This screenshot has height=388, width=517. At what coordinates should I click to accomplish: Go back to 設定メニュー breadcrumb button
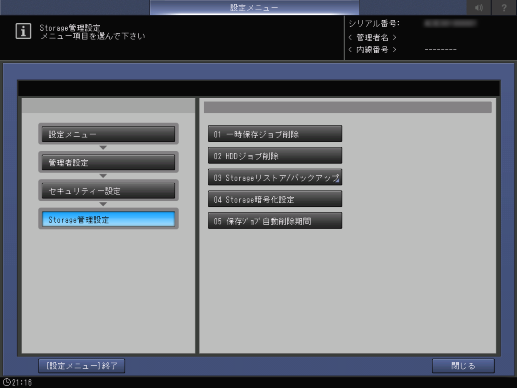(108, 134)
